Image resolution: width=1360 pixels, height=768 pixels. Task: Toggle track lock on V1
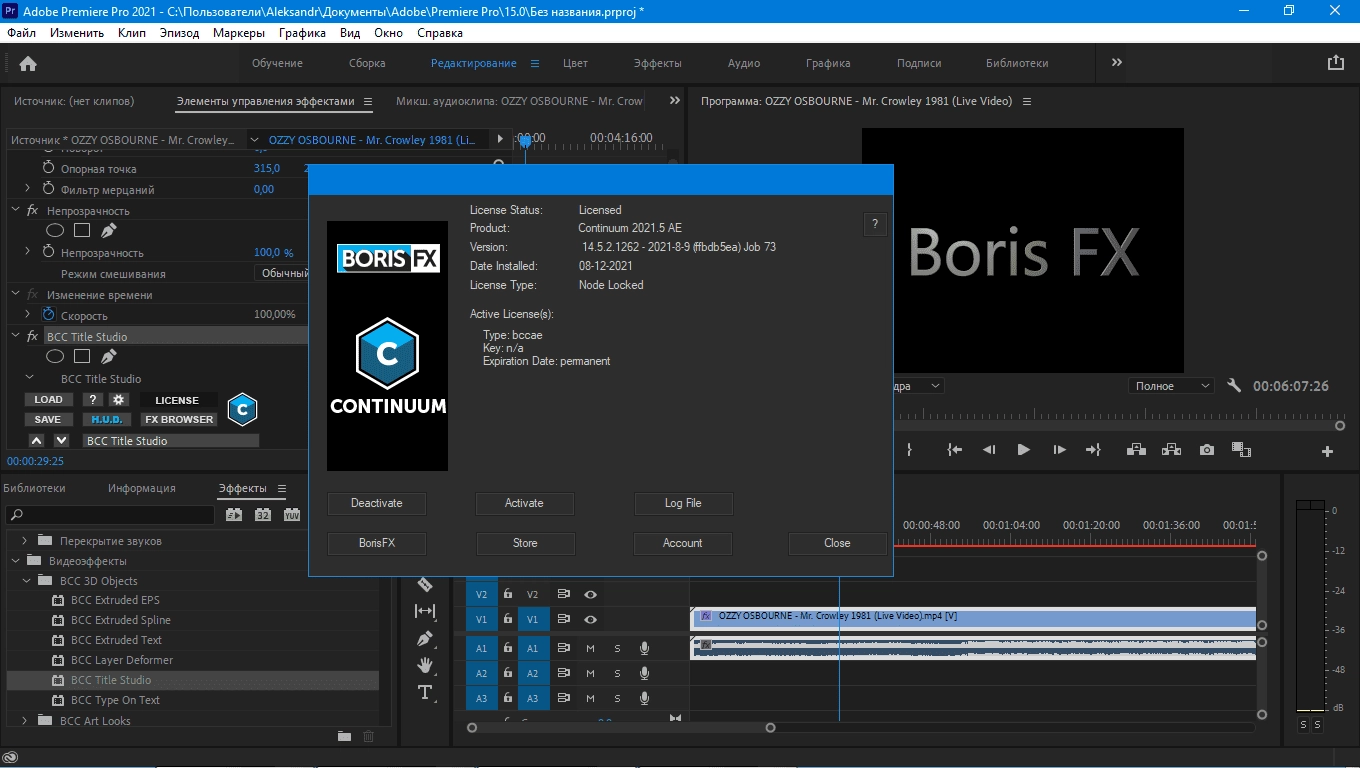click(508, 620)
